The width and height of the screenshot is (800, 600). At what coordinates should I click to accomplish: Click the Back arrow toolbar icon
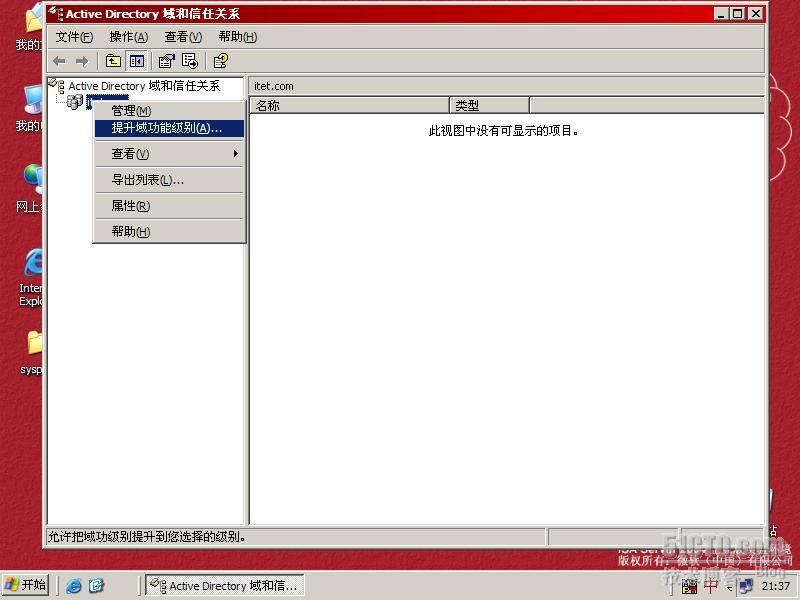point(59,61)
